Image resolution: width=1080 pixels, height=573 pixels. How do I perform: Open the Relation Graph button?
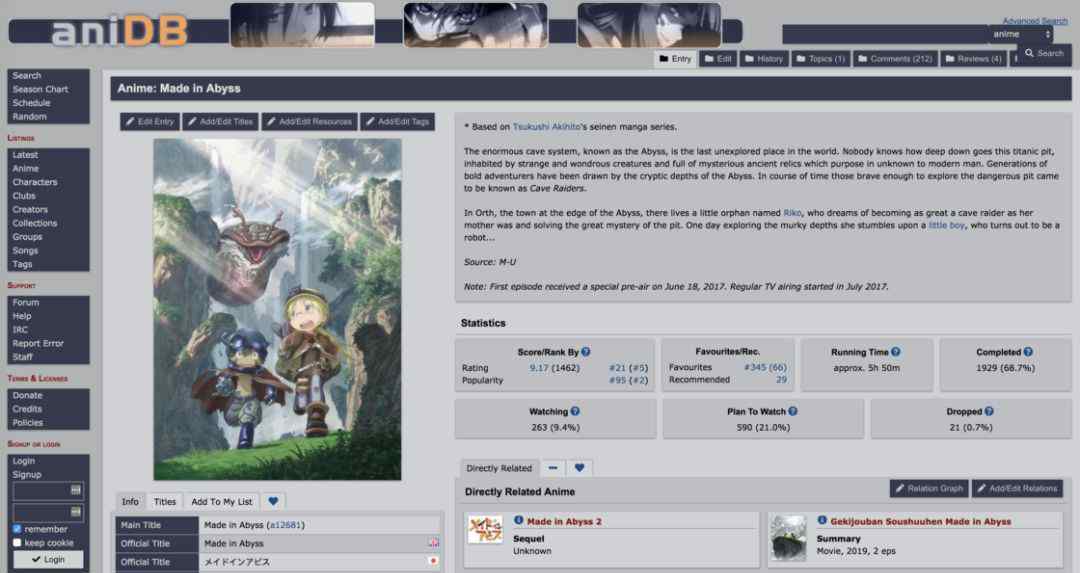(929, 488)
